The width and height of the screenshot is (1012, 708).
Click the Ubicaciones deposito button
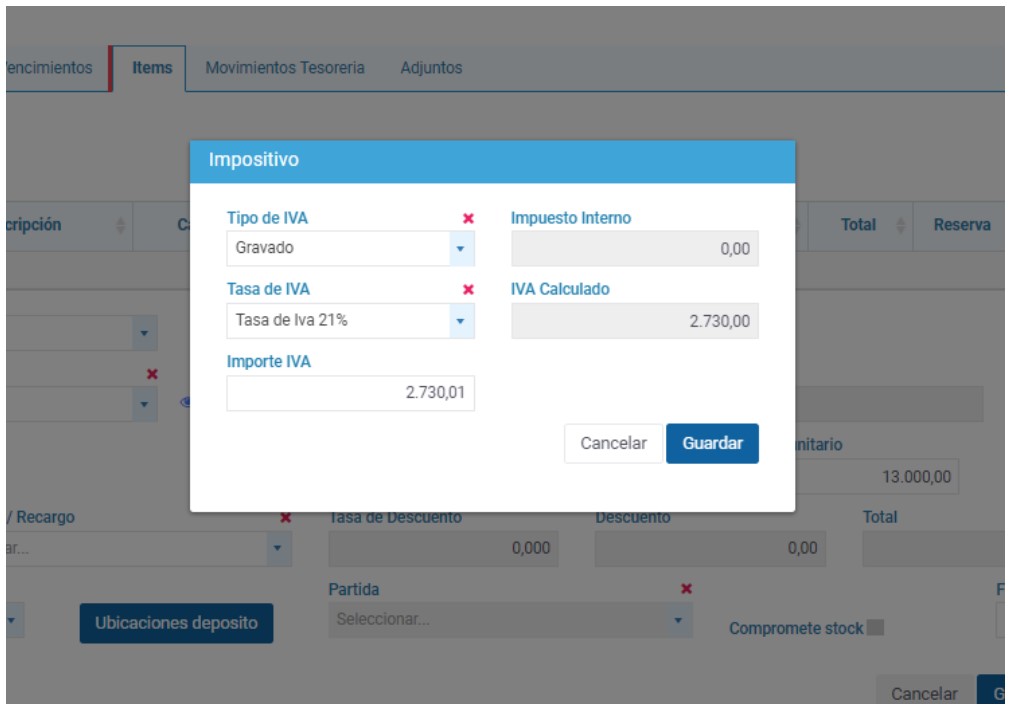176,623
